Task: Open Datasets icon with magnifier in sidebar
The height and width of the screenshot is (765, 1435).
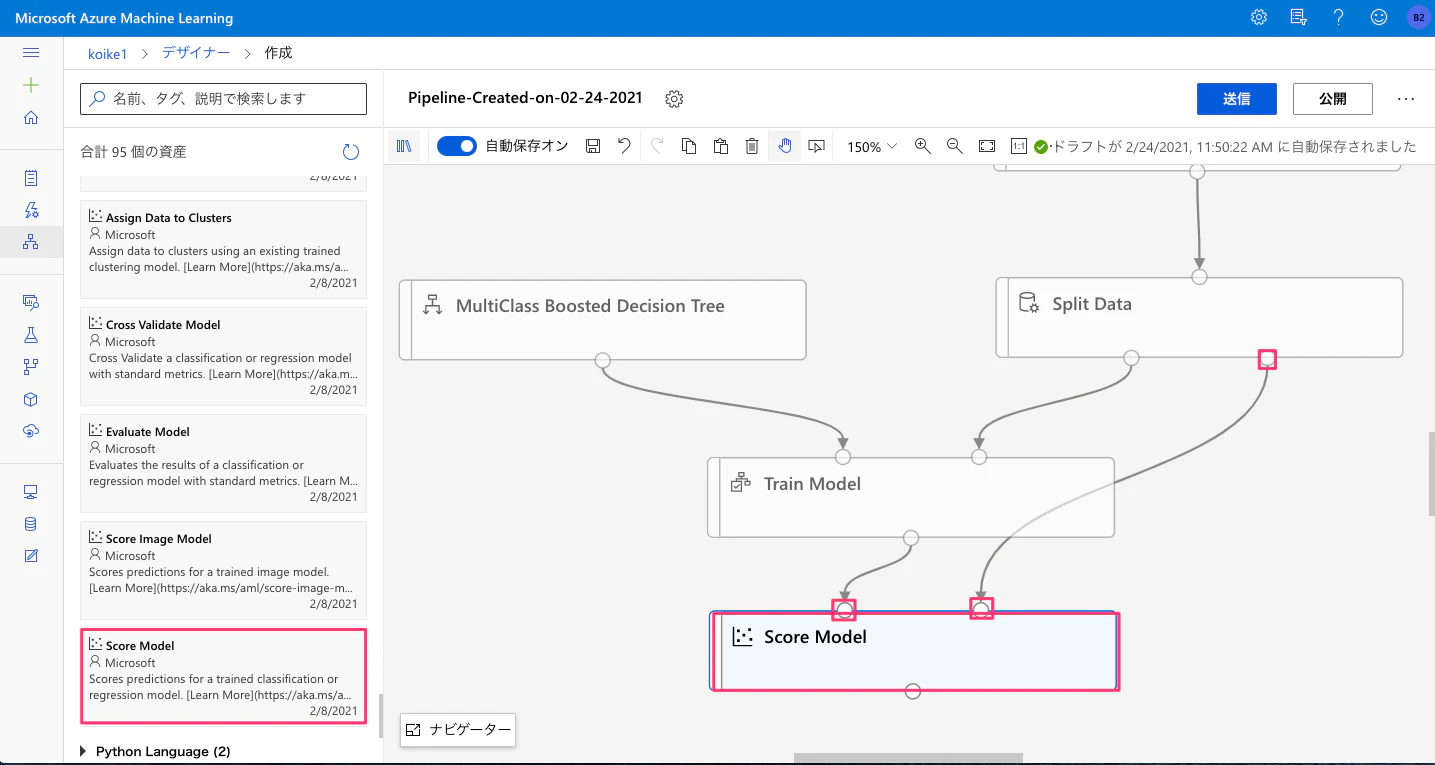Action: [31, 302]
